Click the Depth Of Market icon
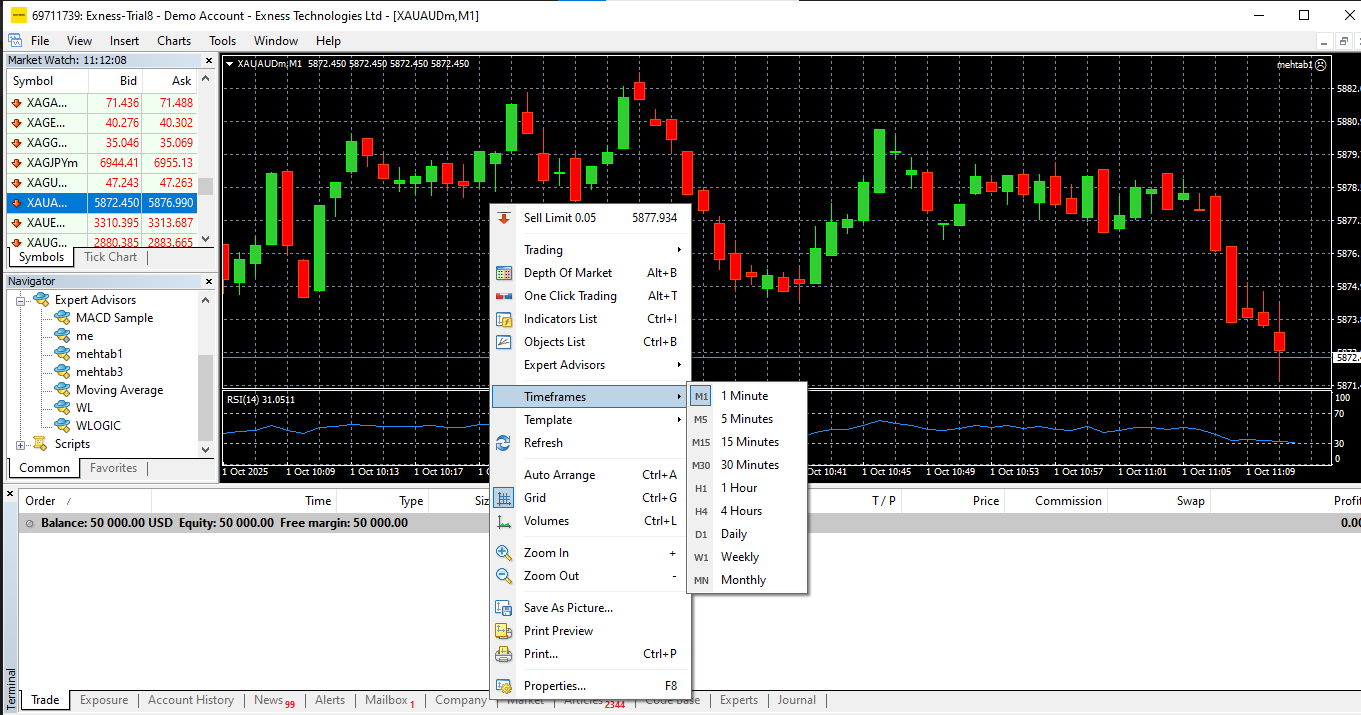The image size is (1361, 715). [x=504, y=273]
